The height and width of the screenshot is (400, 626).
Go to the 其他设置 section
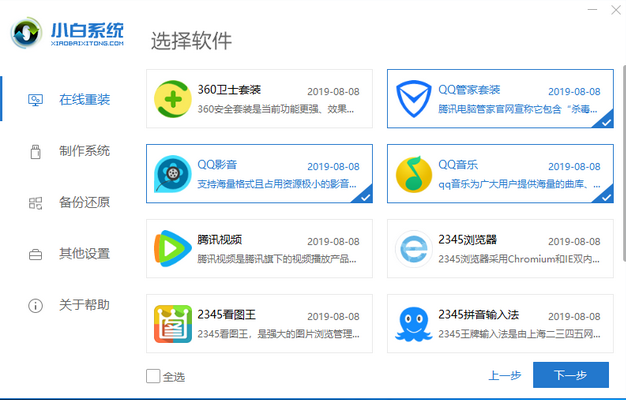(x=85, y=254)
